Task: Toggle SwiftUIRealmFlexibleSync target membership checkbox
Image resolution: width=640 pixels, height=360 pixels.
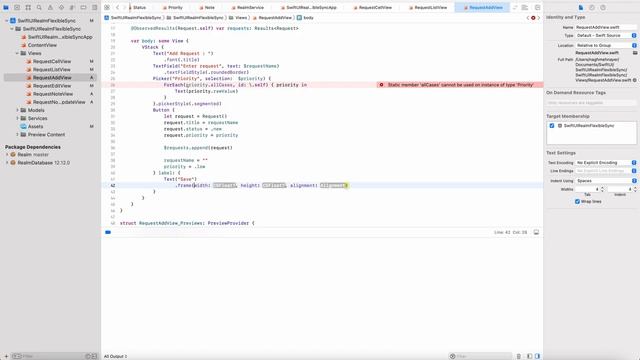Action: [552, 126]
